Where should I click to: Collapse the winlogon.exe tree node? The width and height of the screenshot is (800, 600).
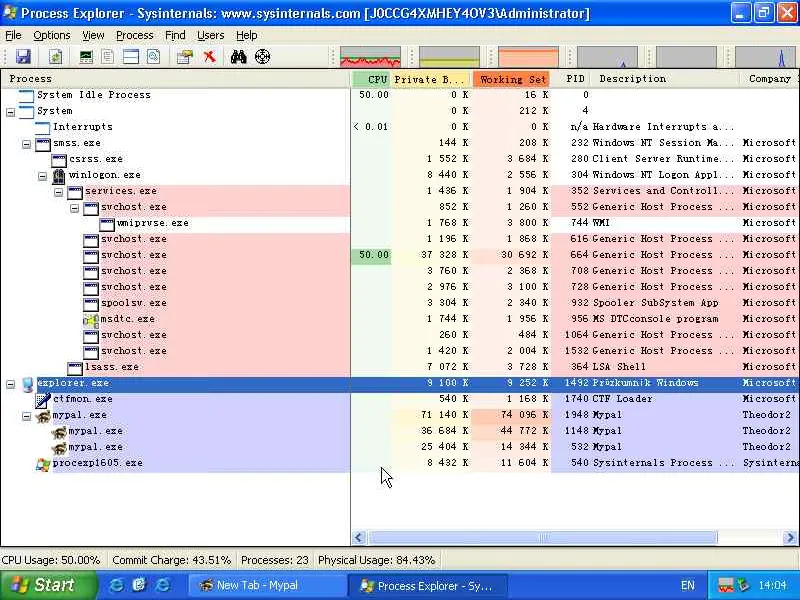tap(43, 177)
